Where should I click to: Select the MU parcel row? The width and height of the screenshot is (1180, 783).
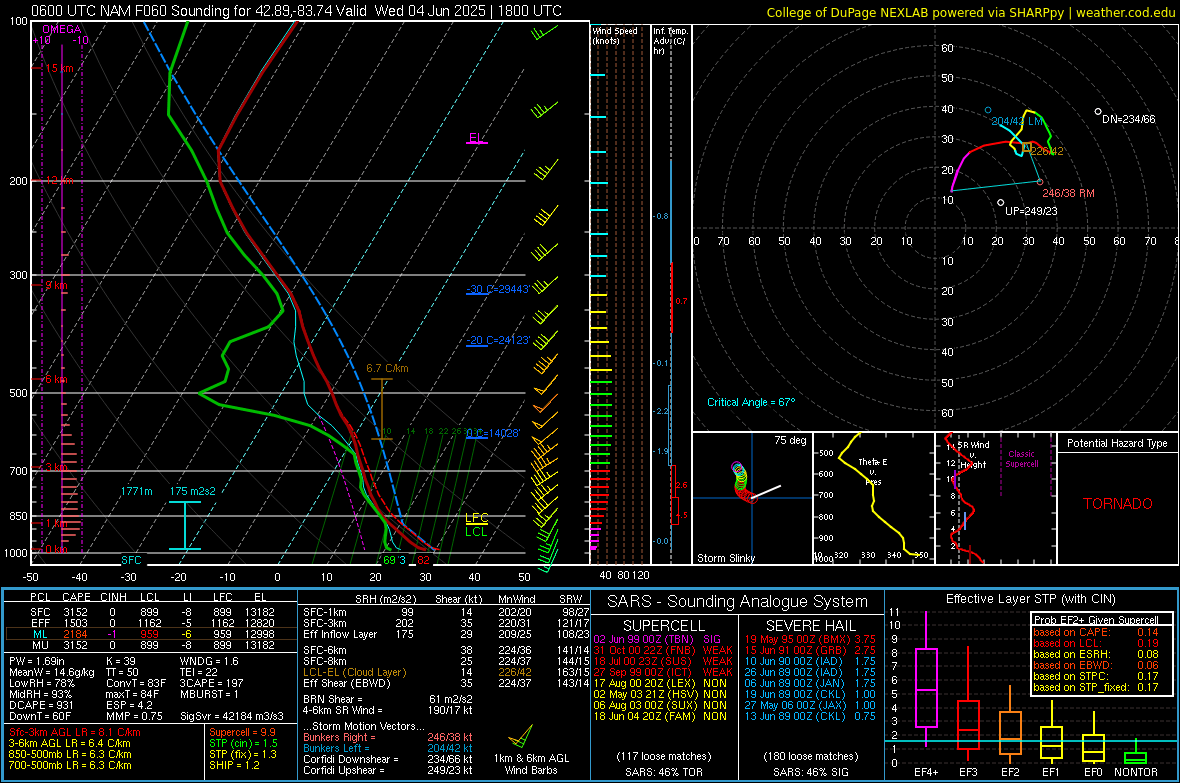coord(150,644)
